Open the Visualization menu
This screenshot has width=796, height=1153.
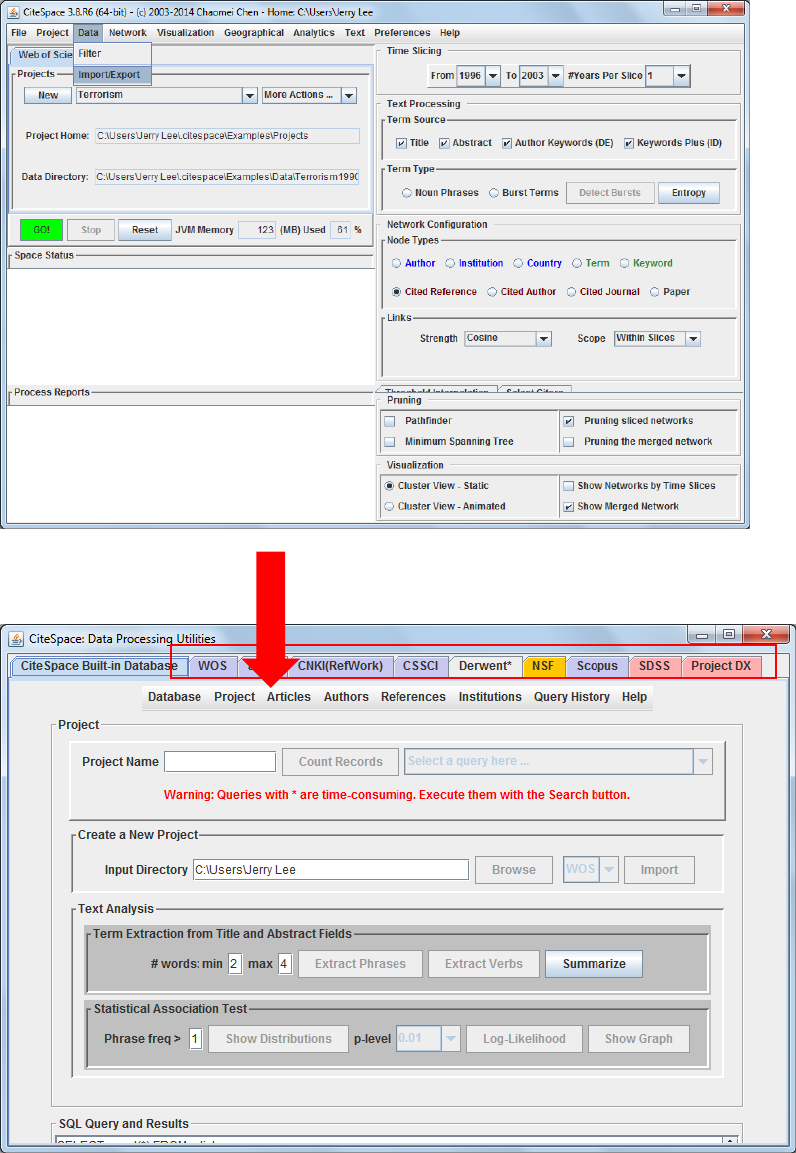click(185, 32)
